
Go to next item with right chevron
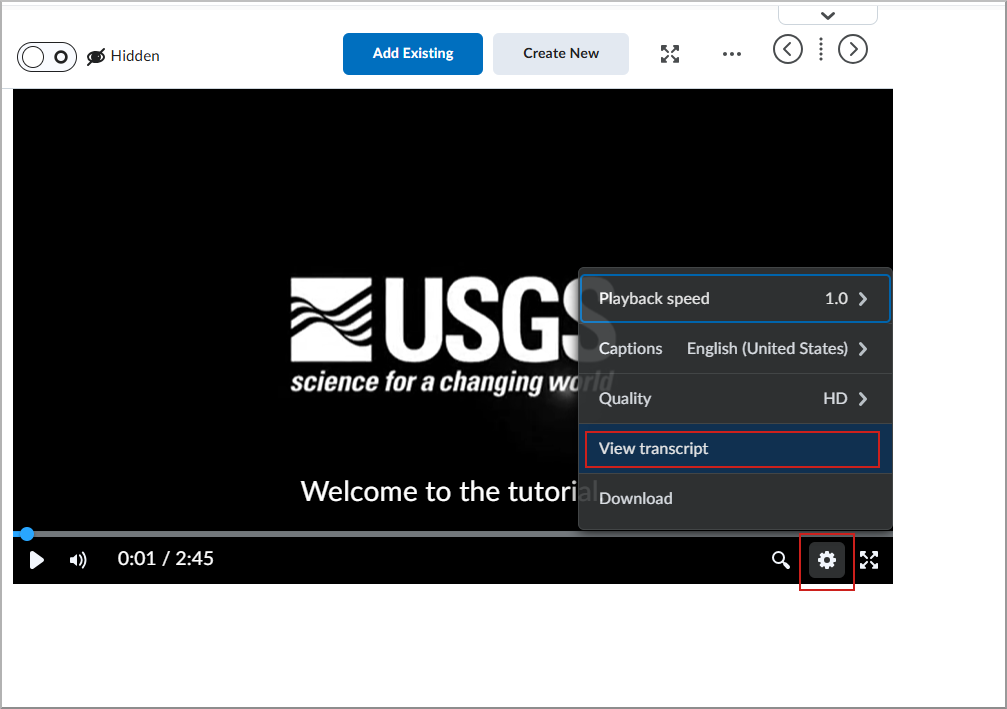(852, 49)
